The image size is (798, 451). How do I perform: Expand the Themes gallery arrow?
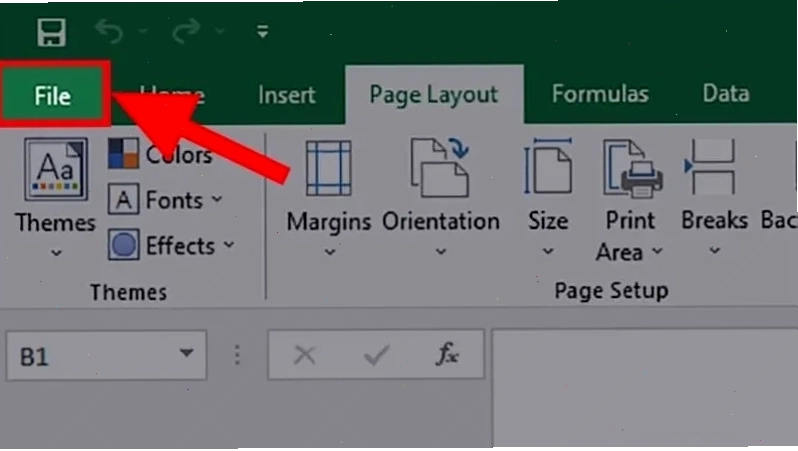coord(56,252)
